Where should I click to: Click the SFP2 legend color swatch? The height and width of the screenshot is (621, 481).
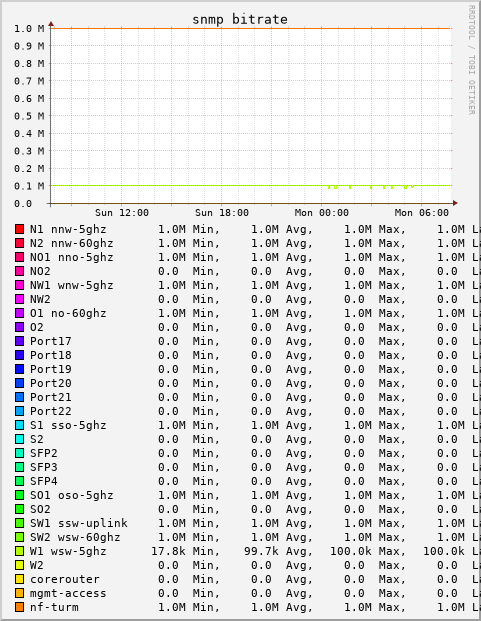[x=19, y=453]
